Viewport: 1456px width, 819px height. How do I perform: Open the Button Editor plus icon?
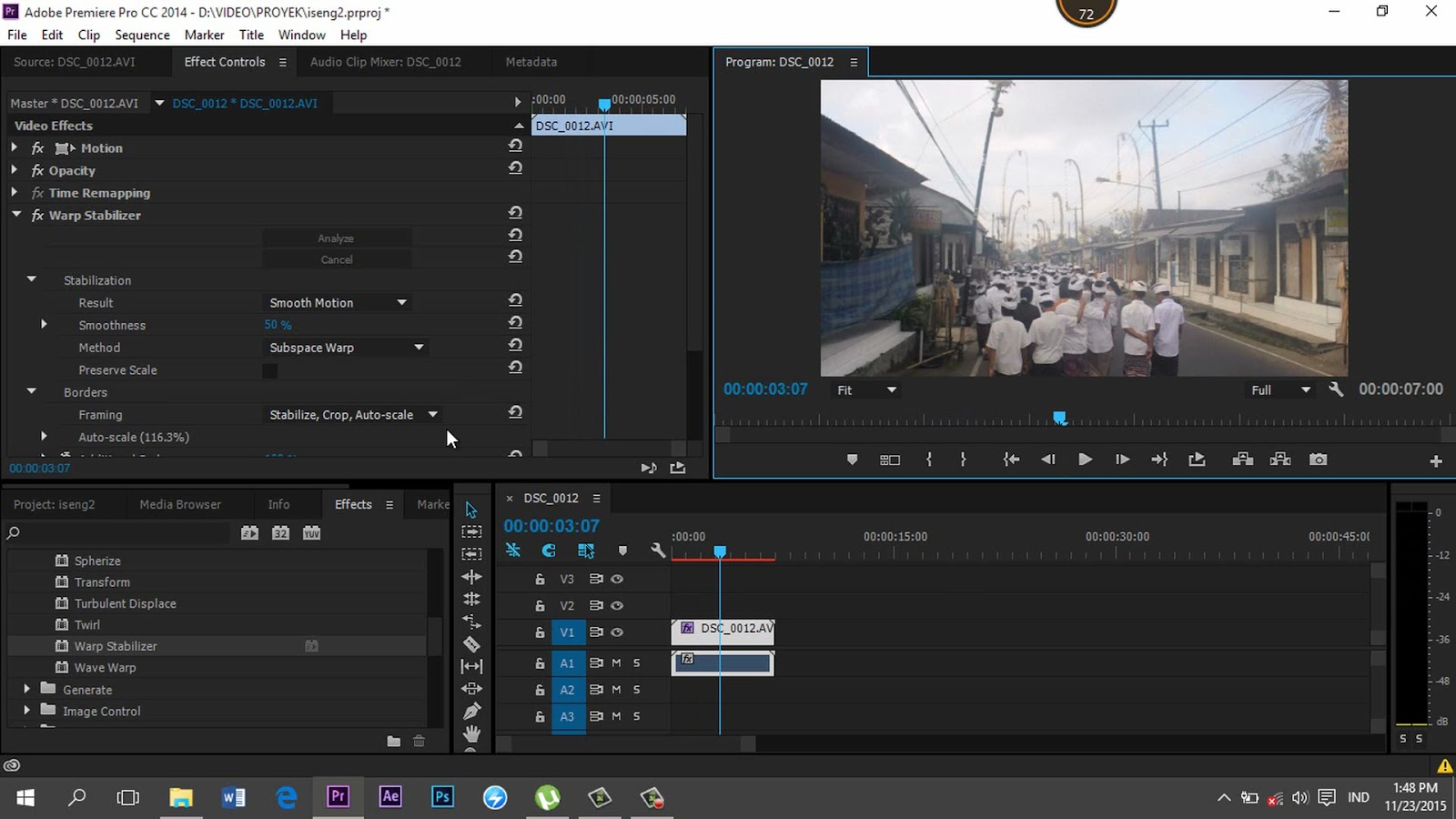1436,461
